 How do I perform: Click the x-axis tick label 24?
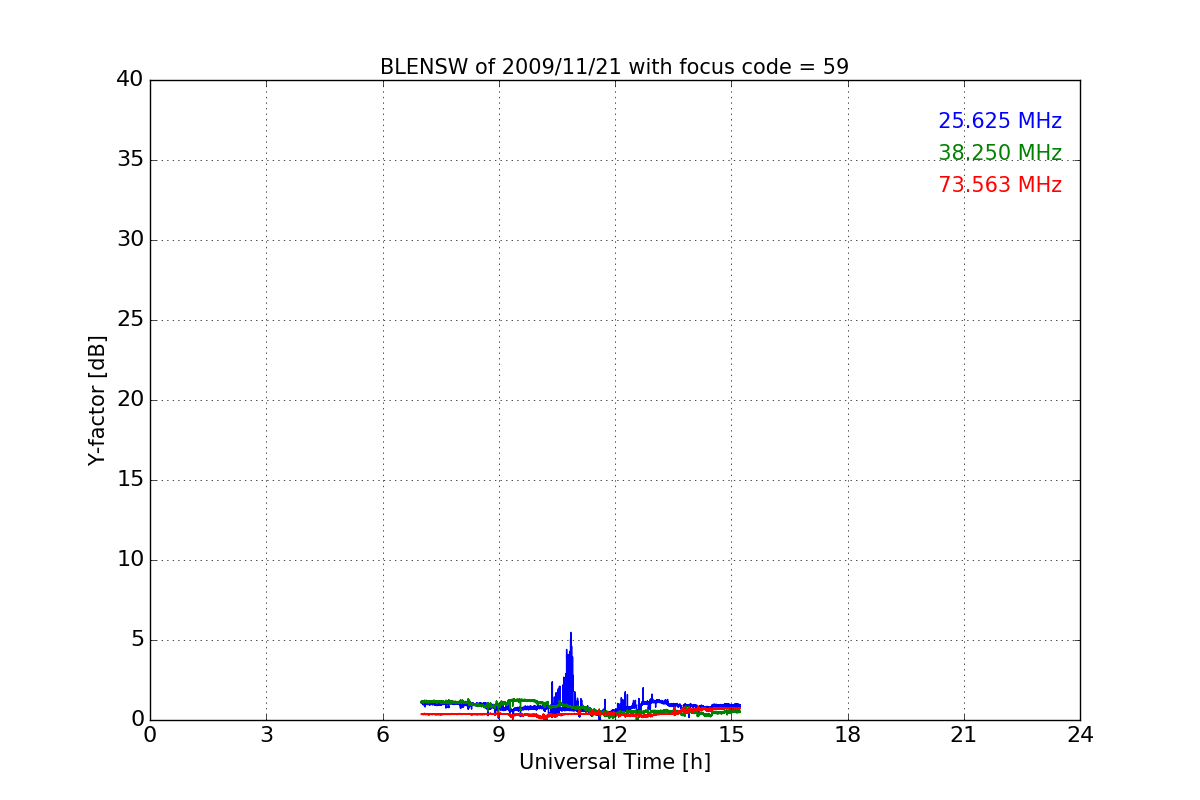point(1080,735)
